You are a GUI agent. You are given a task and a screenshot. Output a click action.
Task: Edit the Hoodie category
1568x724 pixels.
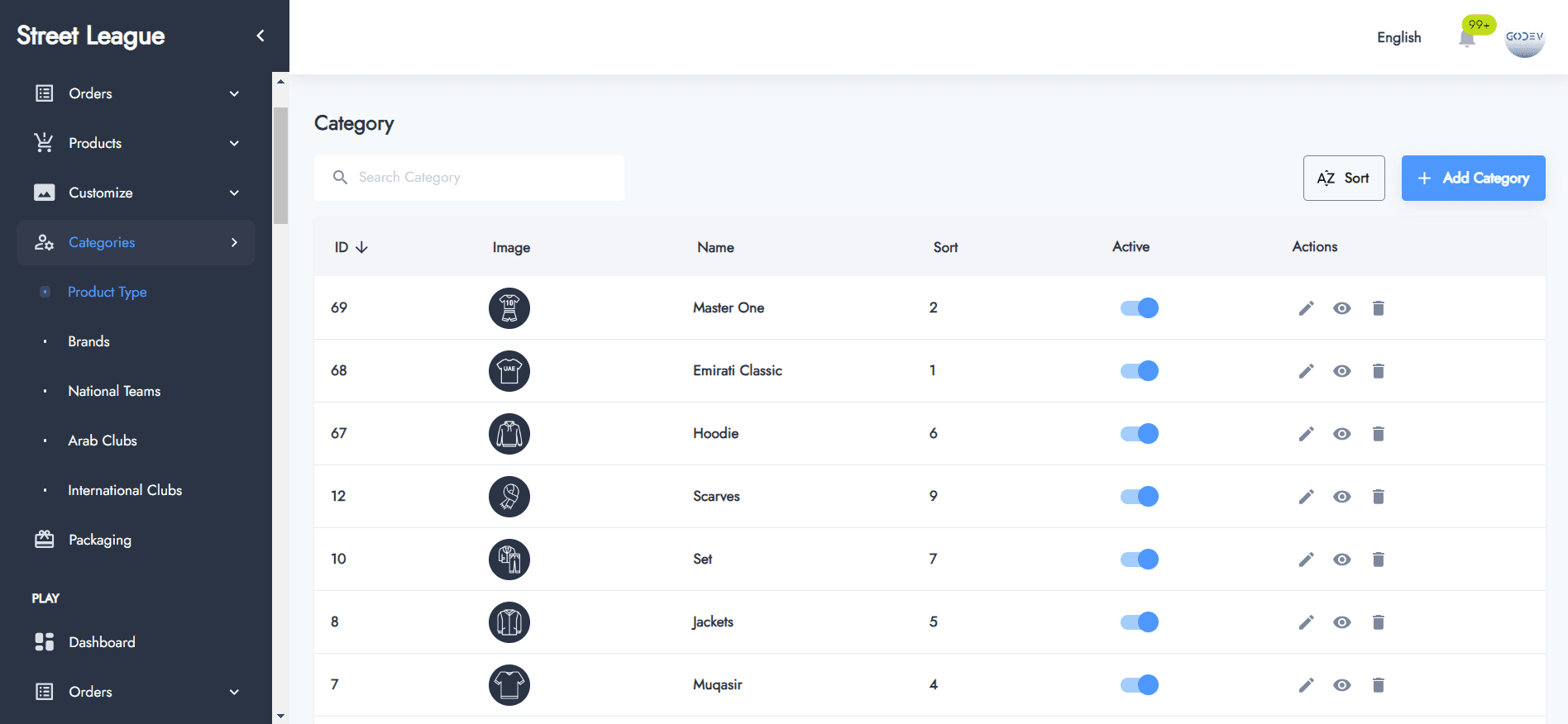pos(1306,434)
